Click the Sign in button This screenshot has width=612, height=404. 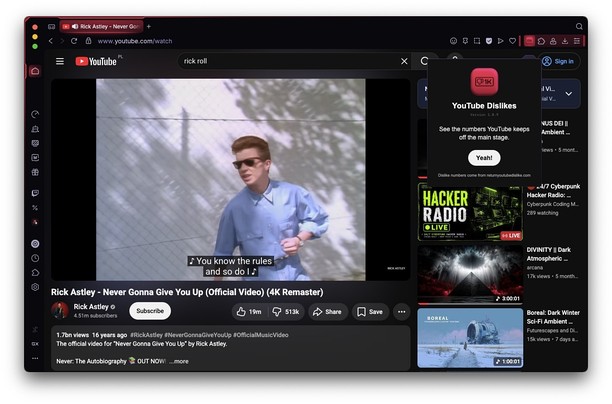coord(559,61)
